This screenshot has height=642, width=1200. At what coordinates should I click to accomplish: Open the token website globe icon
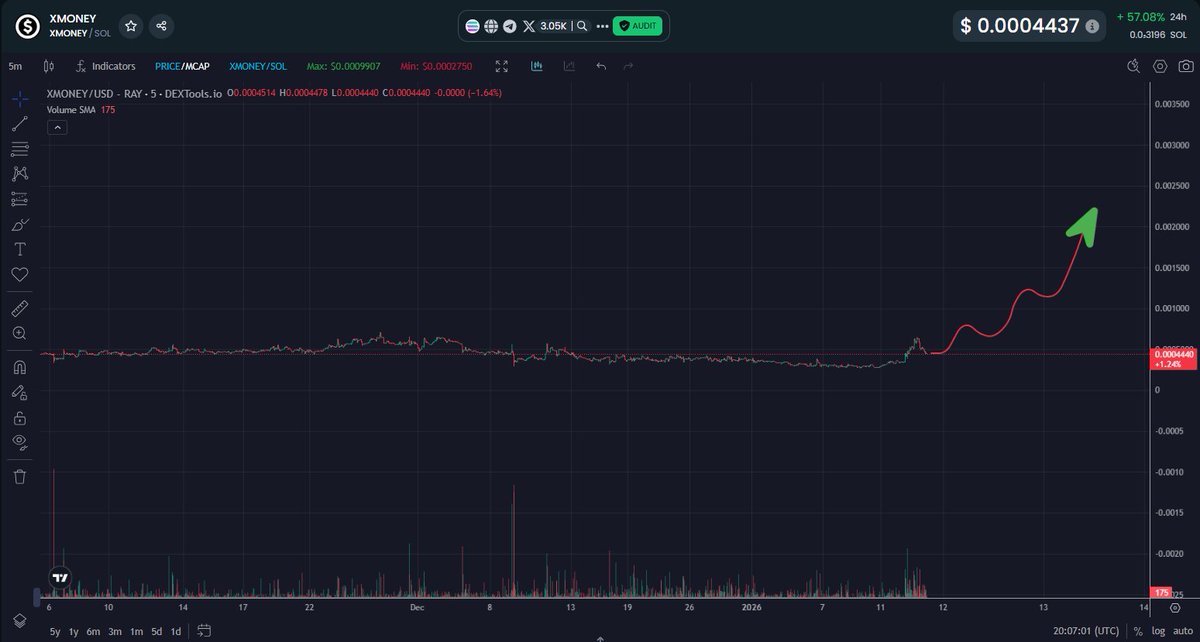tap(491, 26)
